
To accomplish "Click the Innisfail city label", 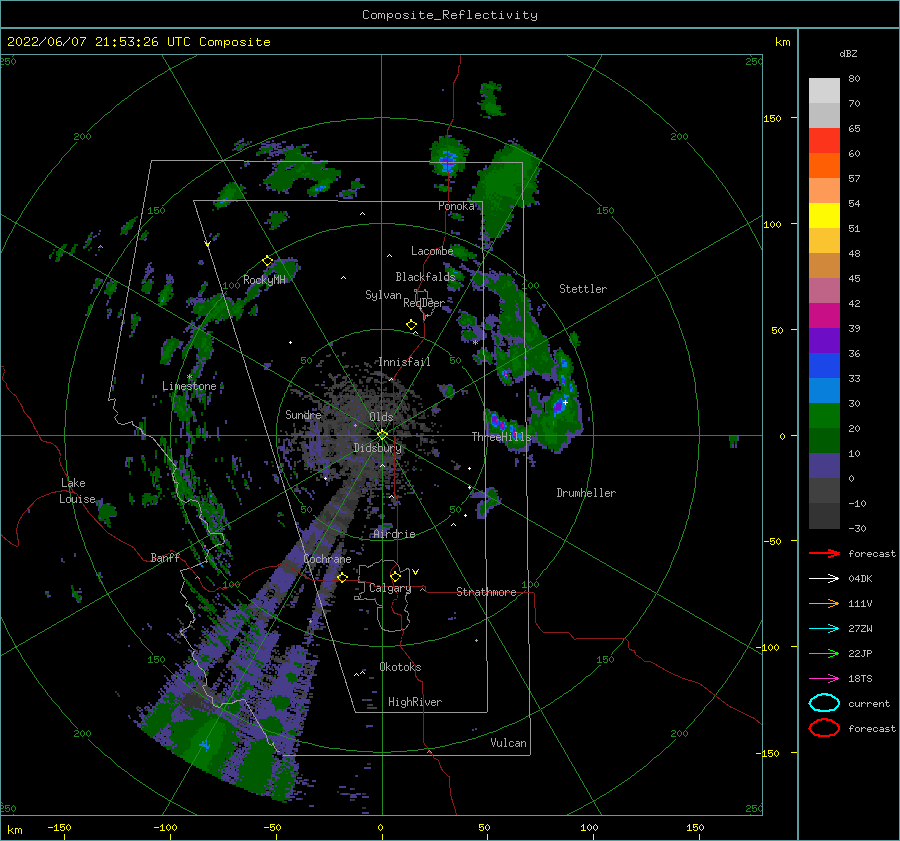I will [404, 362].
